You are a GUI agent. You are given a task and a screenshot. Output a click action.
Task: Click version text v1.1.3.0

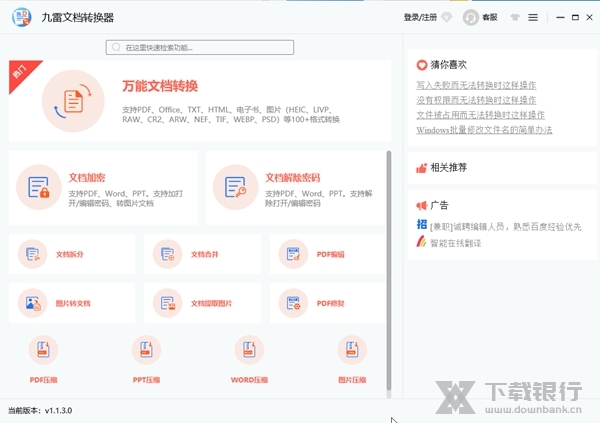click(x=58, y=410)
